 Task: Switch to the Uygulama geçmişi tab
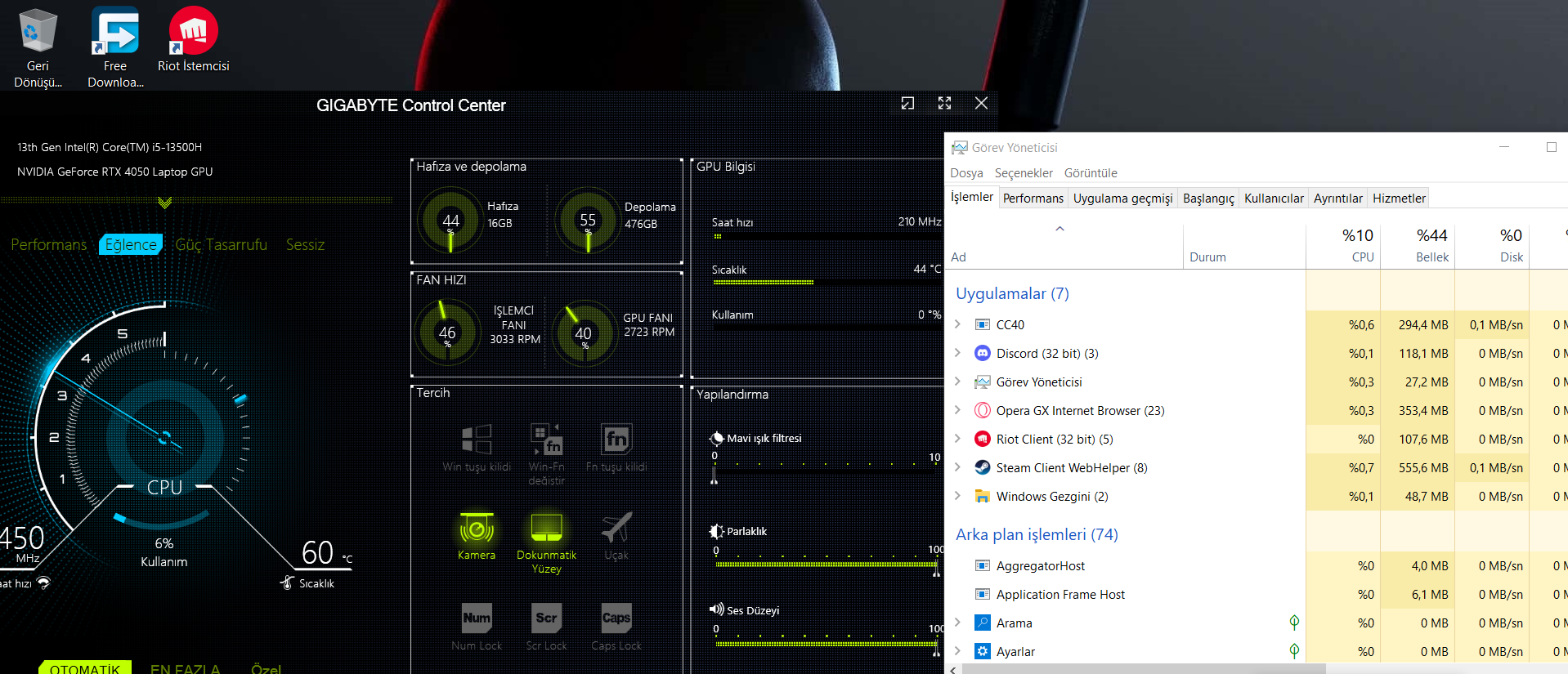[x=1122, y=199]
